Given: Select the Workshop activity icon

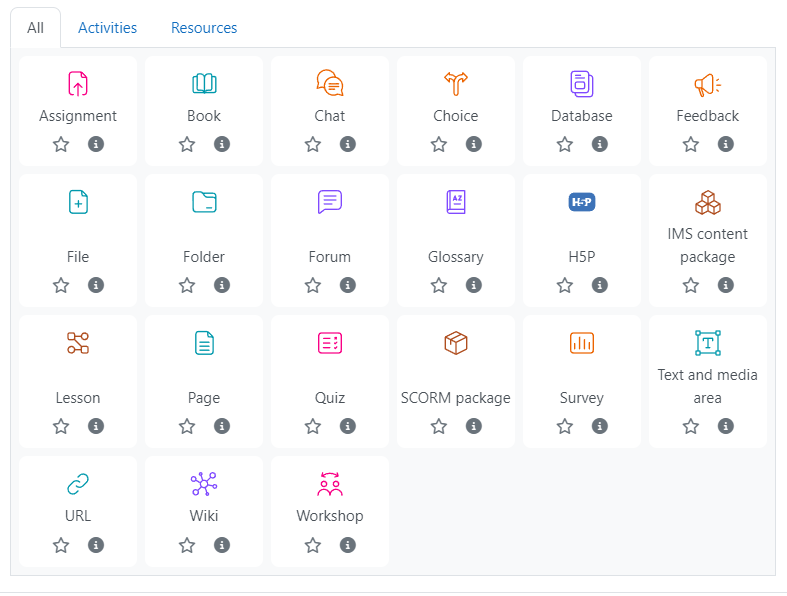Looking at the screenshot, I should [x=330, y=485].
